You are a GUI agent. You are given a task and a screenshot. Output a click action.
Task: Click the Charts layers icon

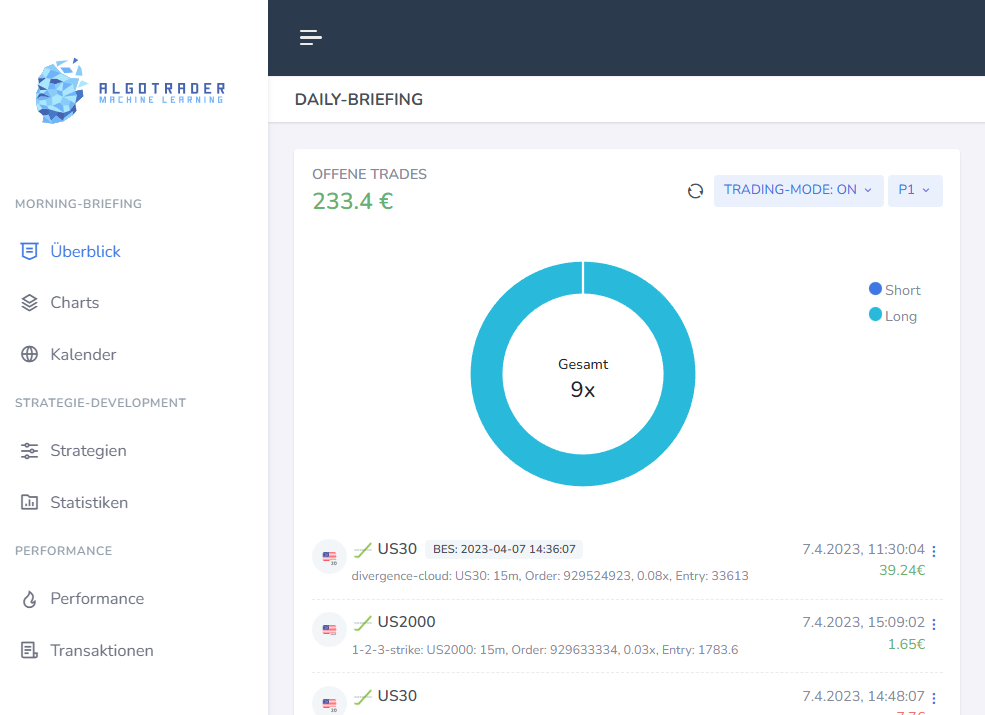pos(30,303)
